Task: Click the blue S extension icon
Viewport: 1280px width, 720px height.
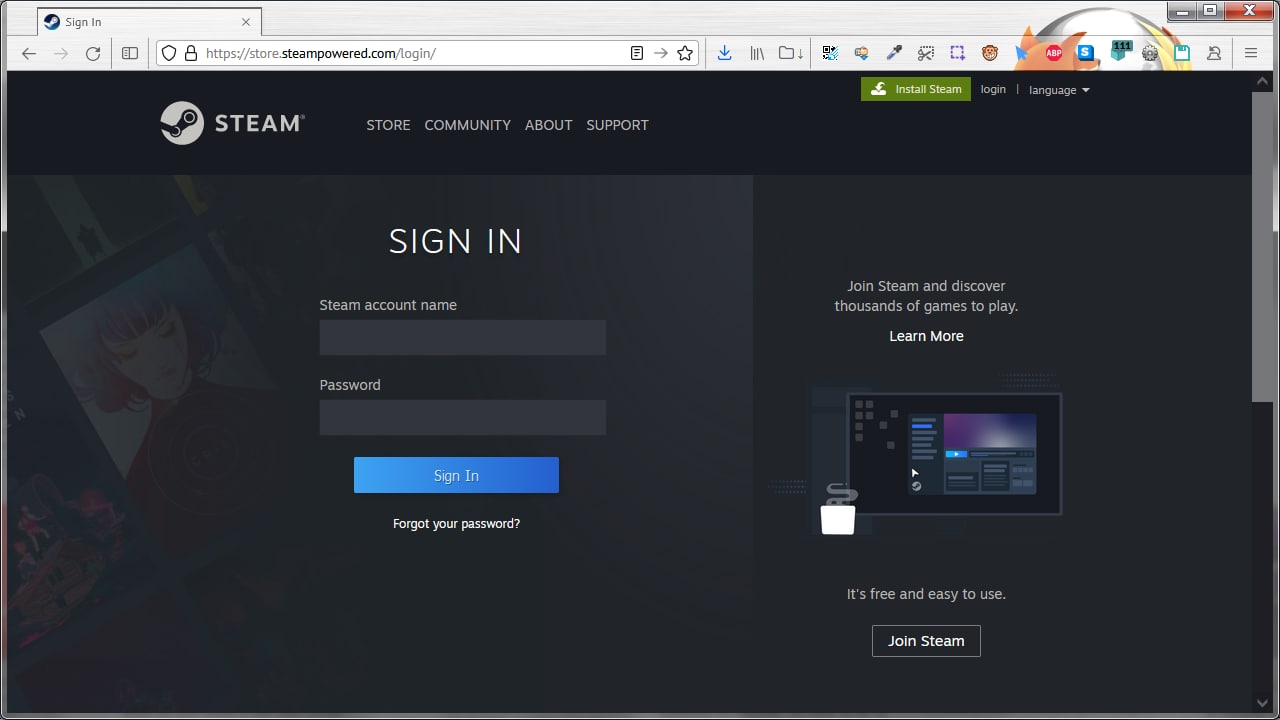Action: tap(1086, 53)
